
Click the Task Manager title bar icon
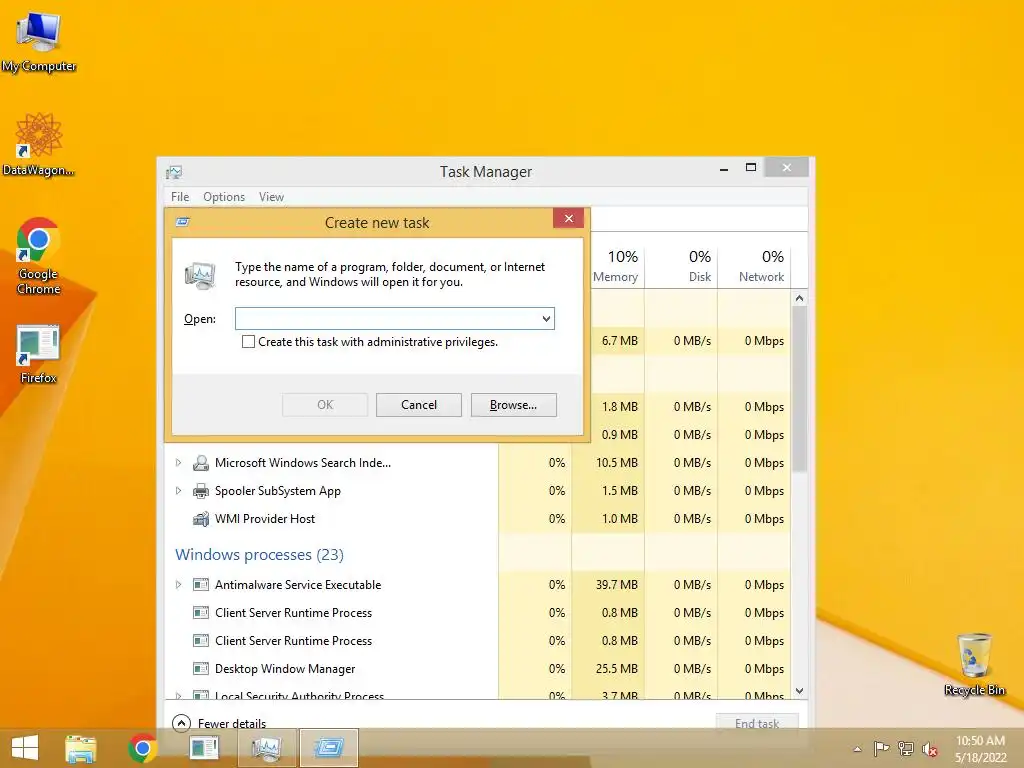pos(174,172)
